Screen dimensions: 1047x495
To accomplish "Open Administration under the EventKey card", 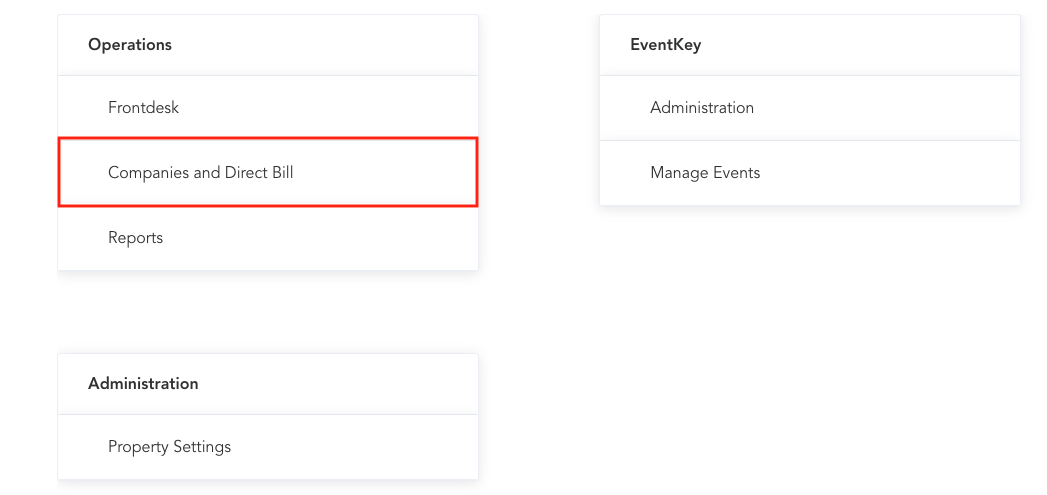I will (x=702, y=108).
